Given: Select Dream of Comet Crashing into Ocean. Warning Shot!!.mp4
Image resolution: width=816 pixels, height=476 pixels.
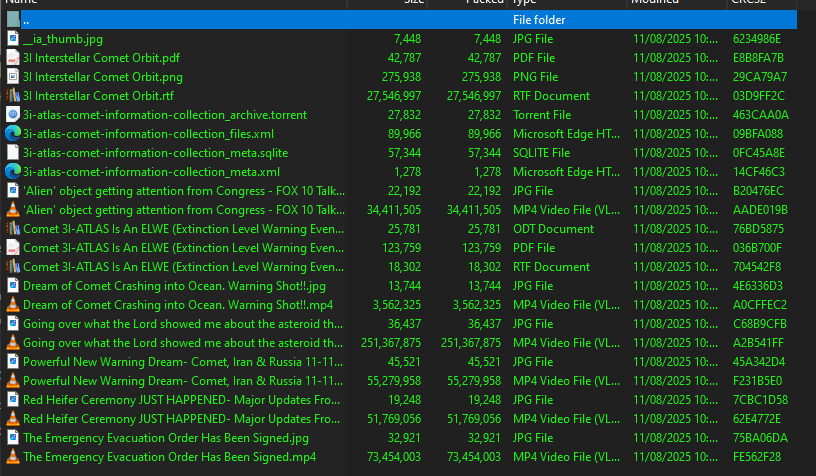Looking at the screenshot, I should click(178, 305).
